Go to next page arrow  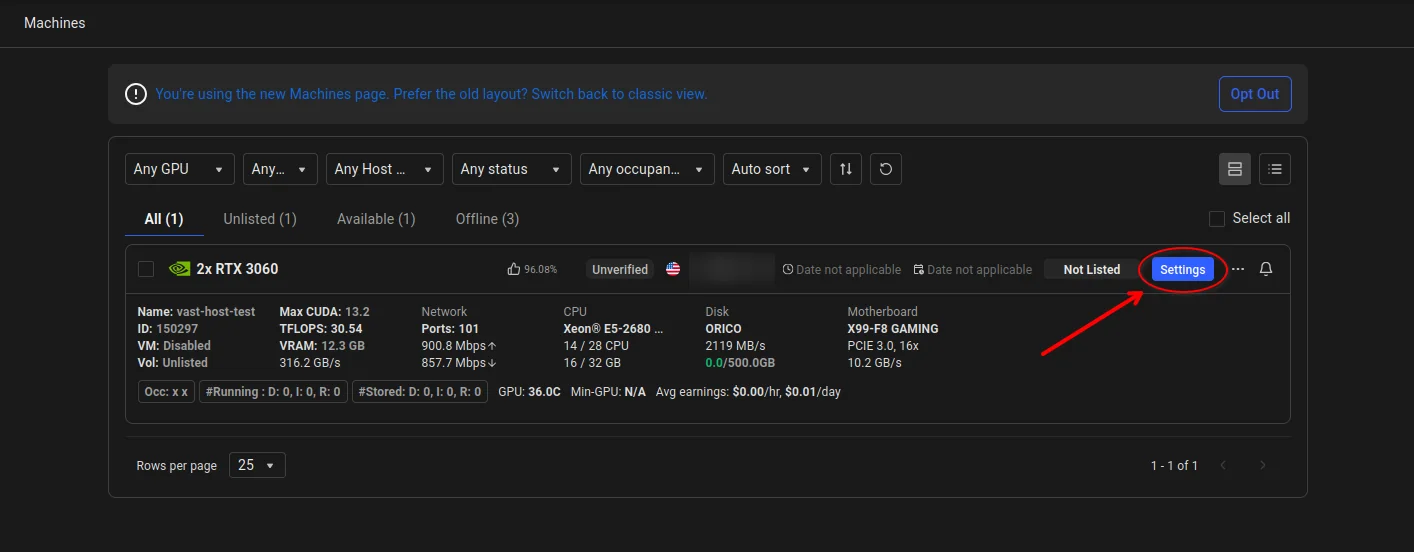pos(1263,465)
